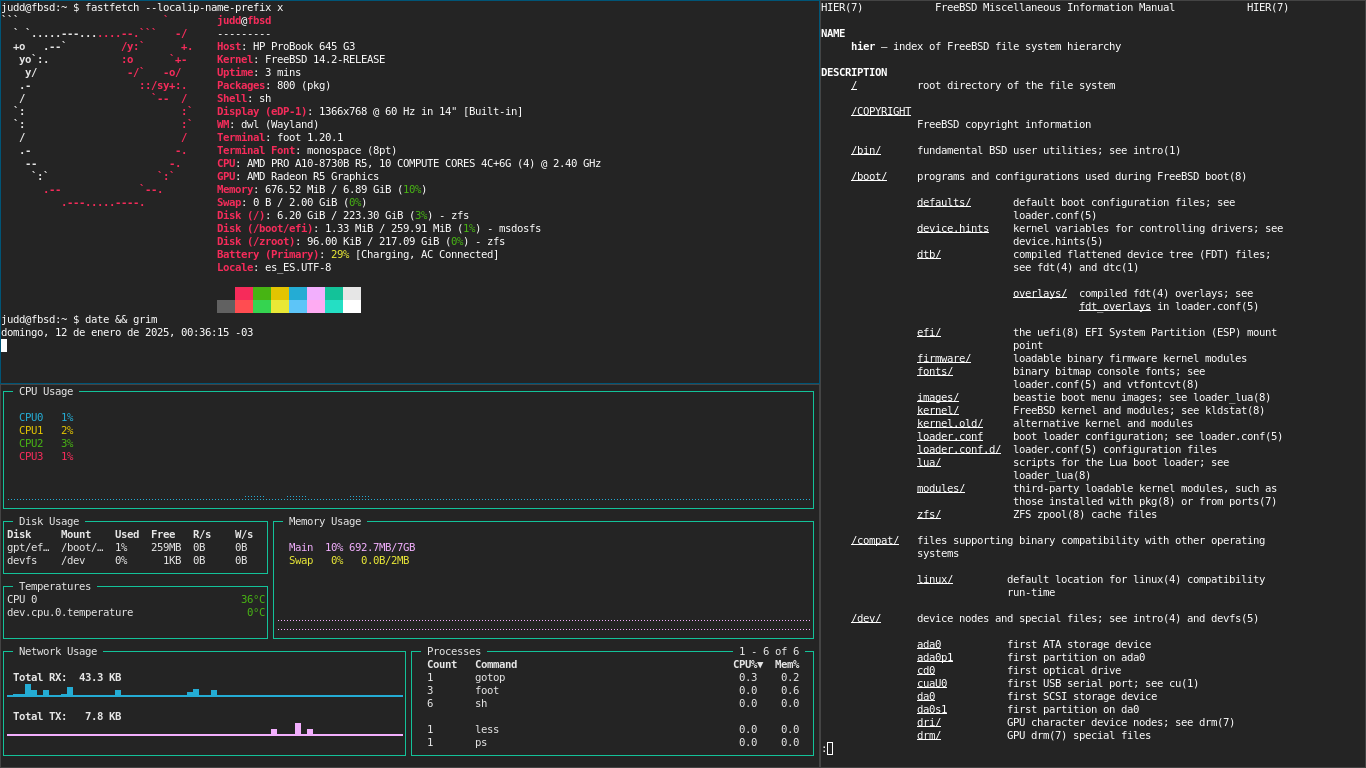The image size is (1366, 768).
Task: Click the overlays/ entry in the man page
Action: click(x=1040, y=293)
